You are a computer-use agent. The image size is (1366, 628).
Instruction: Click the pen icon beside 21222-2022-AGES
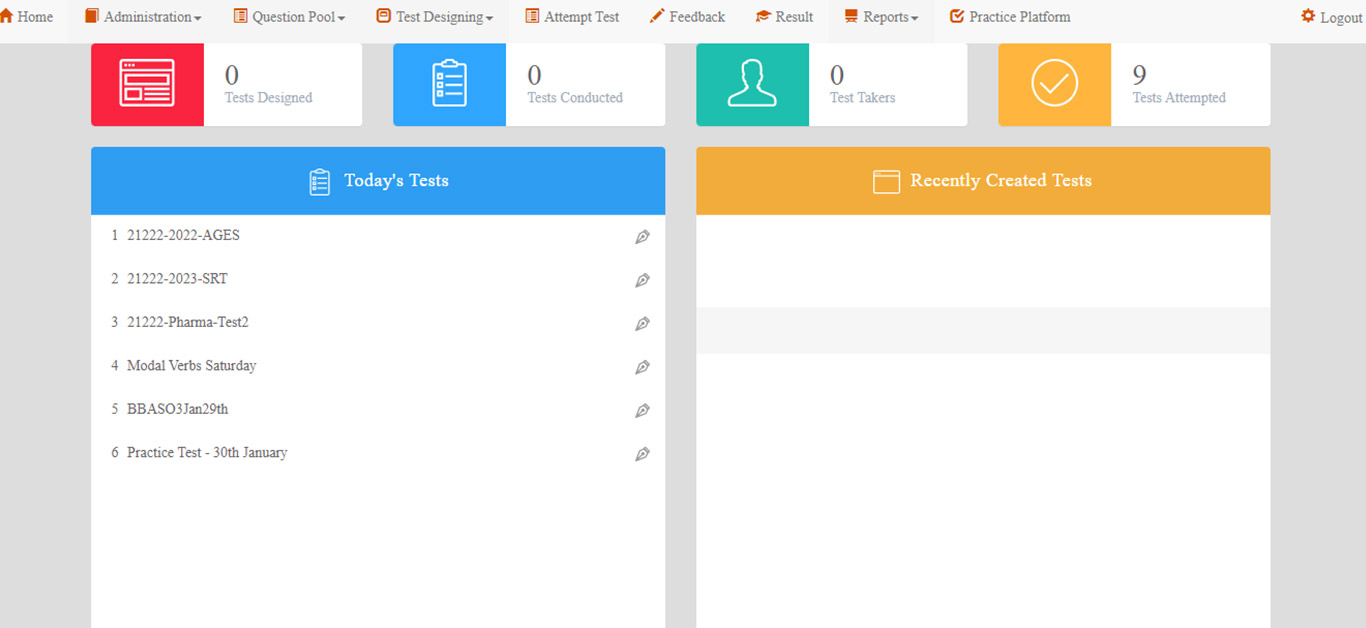coord(642,237)
